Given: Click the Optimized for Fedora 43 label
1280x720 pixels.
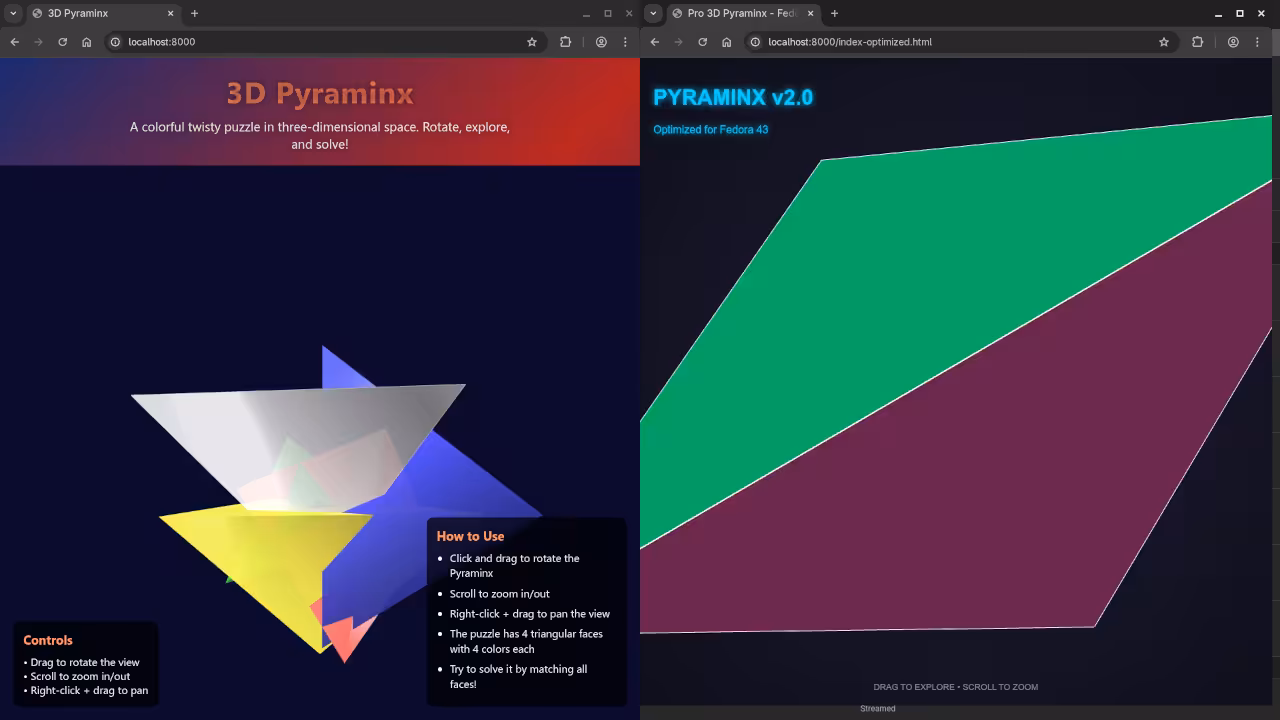Looking at the screenshot, I should point(710,129).
